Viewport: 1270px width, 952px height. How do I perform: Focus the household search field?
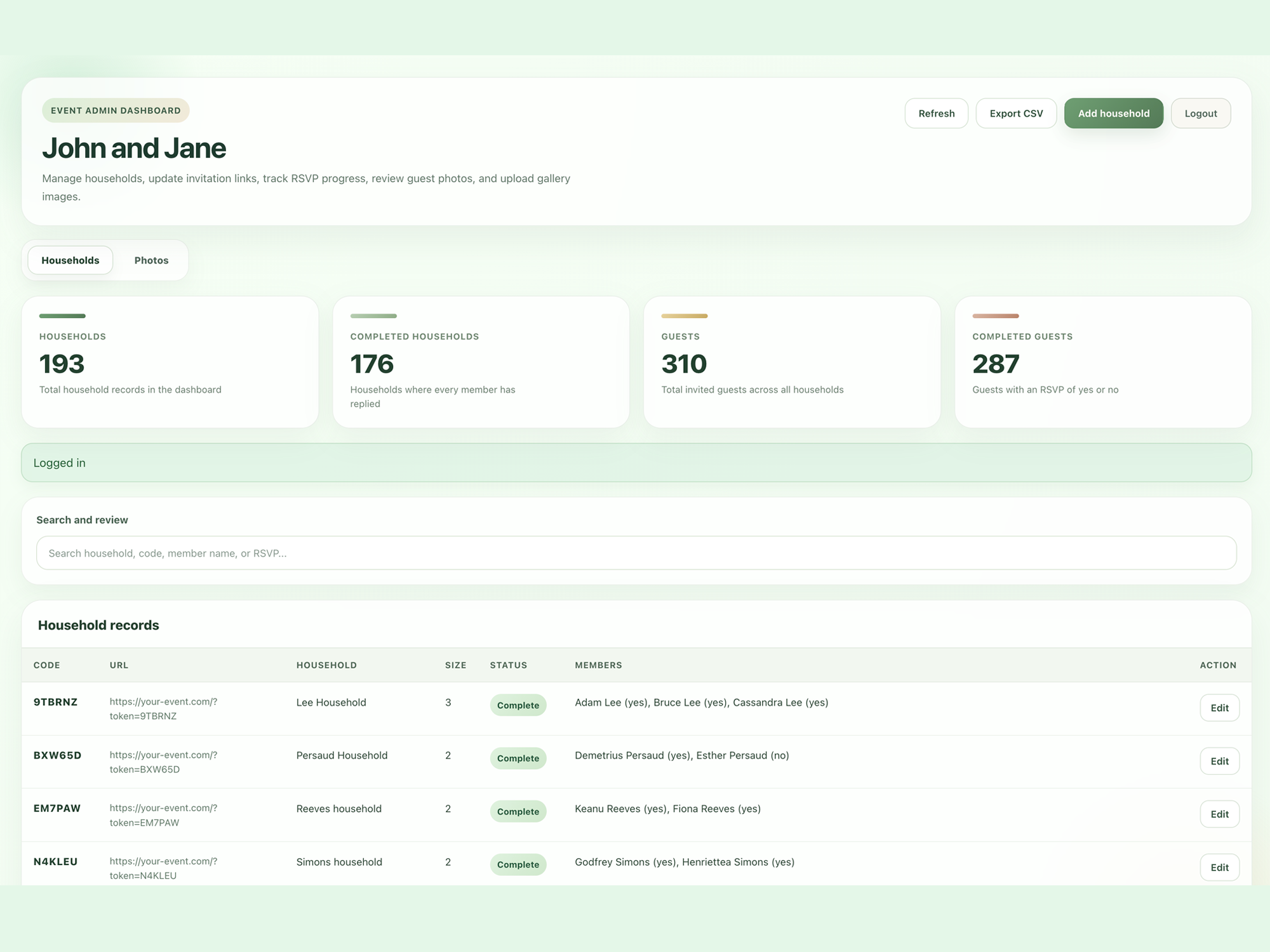pyautogui.click(x=636, y=553)
